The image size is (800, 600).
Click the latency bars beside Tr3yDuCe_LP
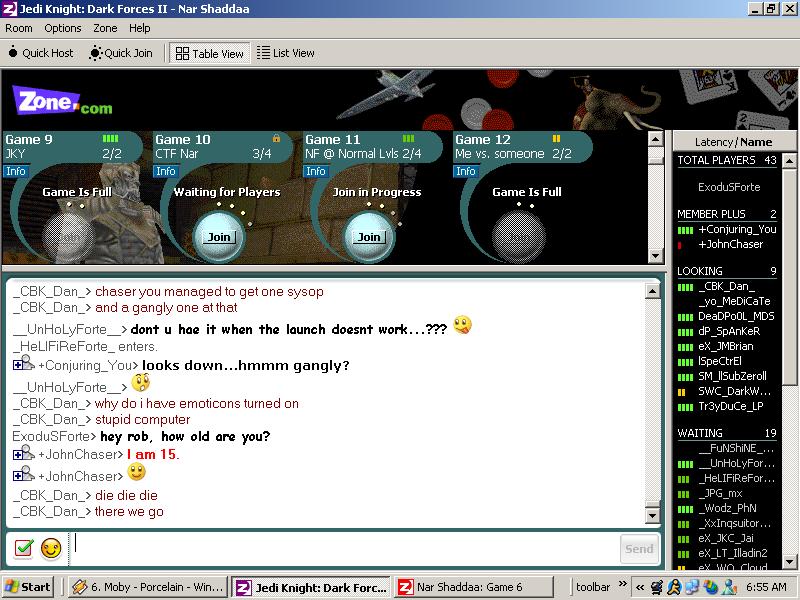click(x=685, y=407)
